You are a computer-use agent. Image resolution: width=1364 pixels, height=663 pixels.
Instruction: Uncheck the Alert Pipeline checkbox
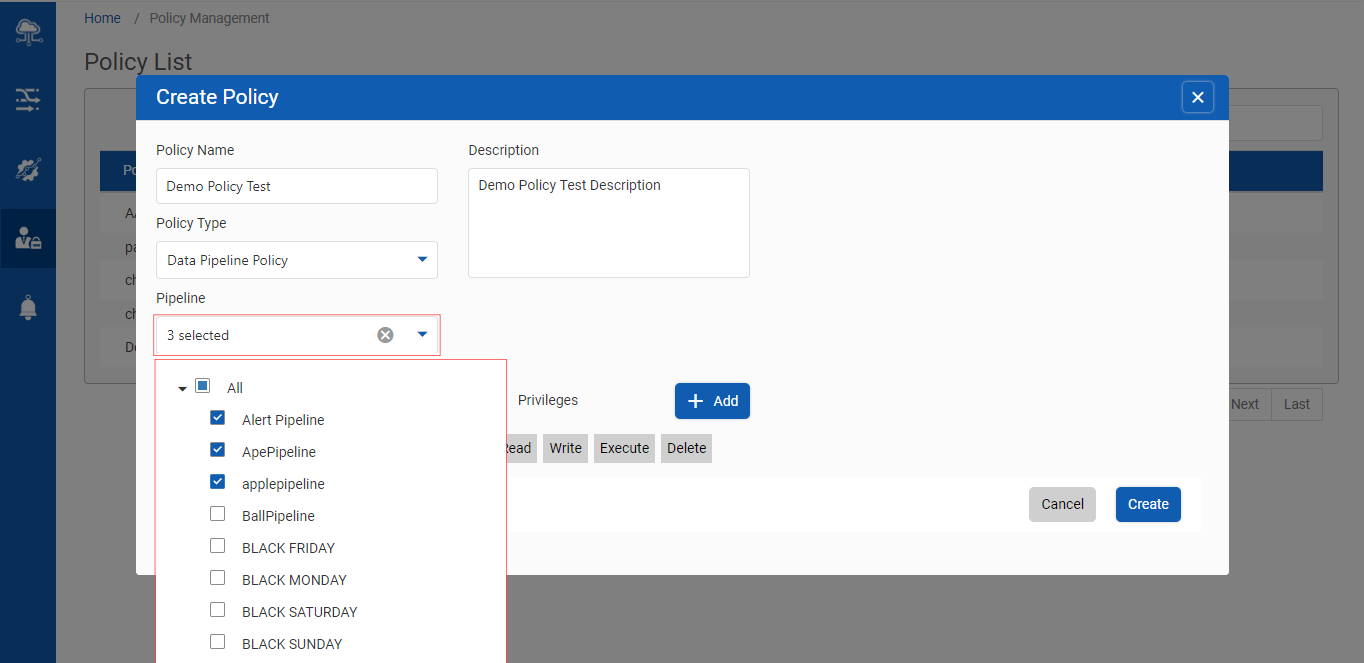pos(217,418)
